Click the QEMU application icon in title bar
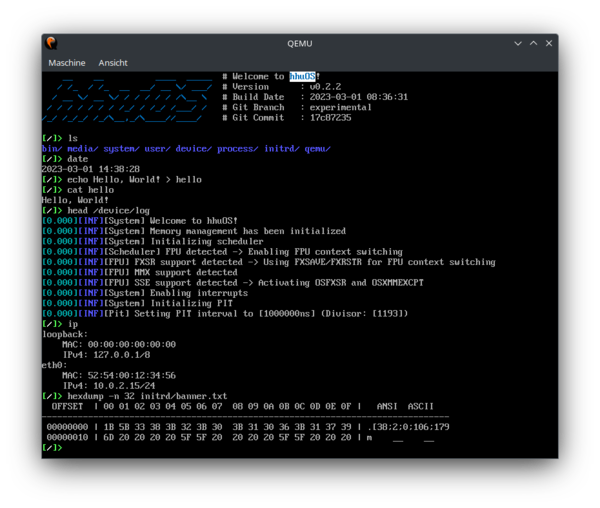Image resolution: width=600 pixels, height=508 pixels. click(x=51, y=43)
